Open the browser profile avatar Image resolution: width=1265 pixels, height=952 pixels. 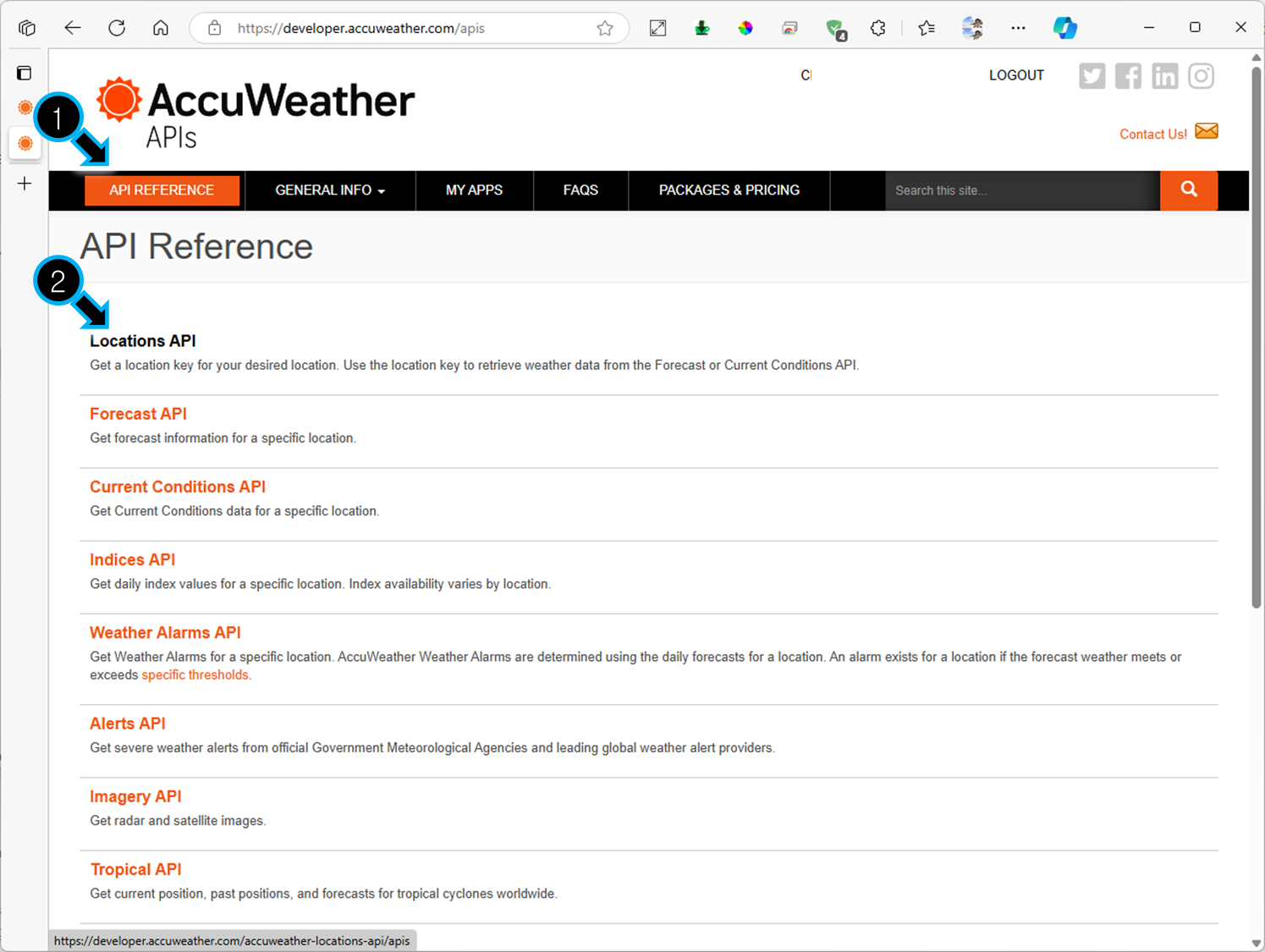pyautogui.click(x=972, y=28)
